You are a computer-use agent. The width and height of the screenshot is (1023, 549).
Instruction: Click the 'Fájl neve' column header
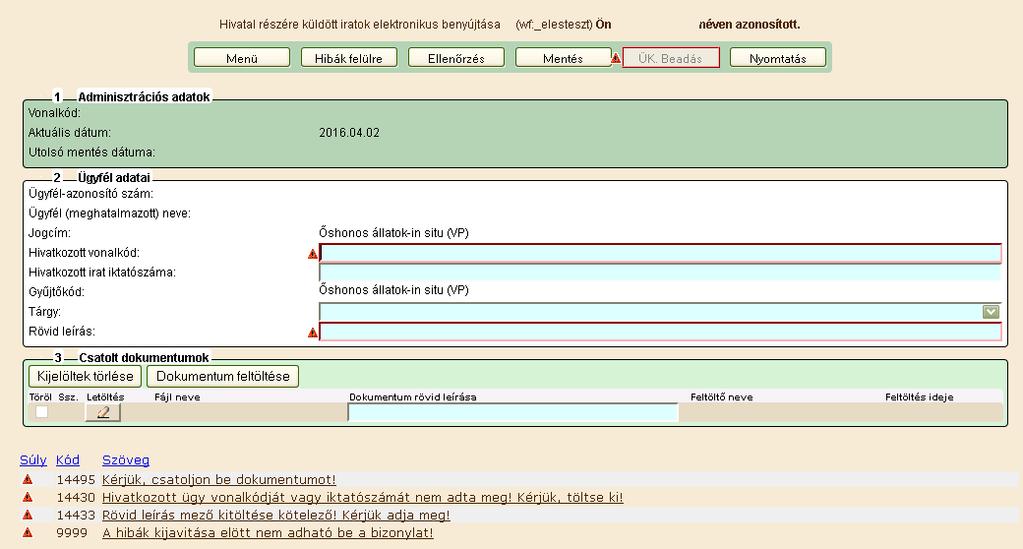177,397
